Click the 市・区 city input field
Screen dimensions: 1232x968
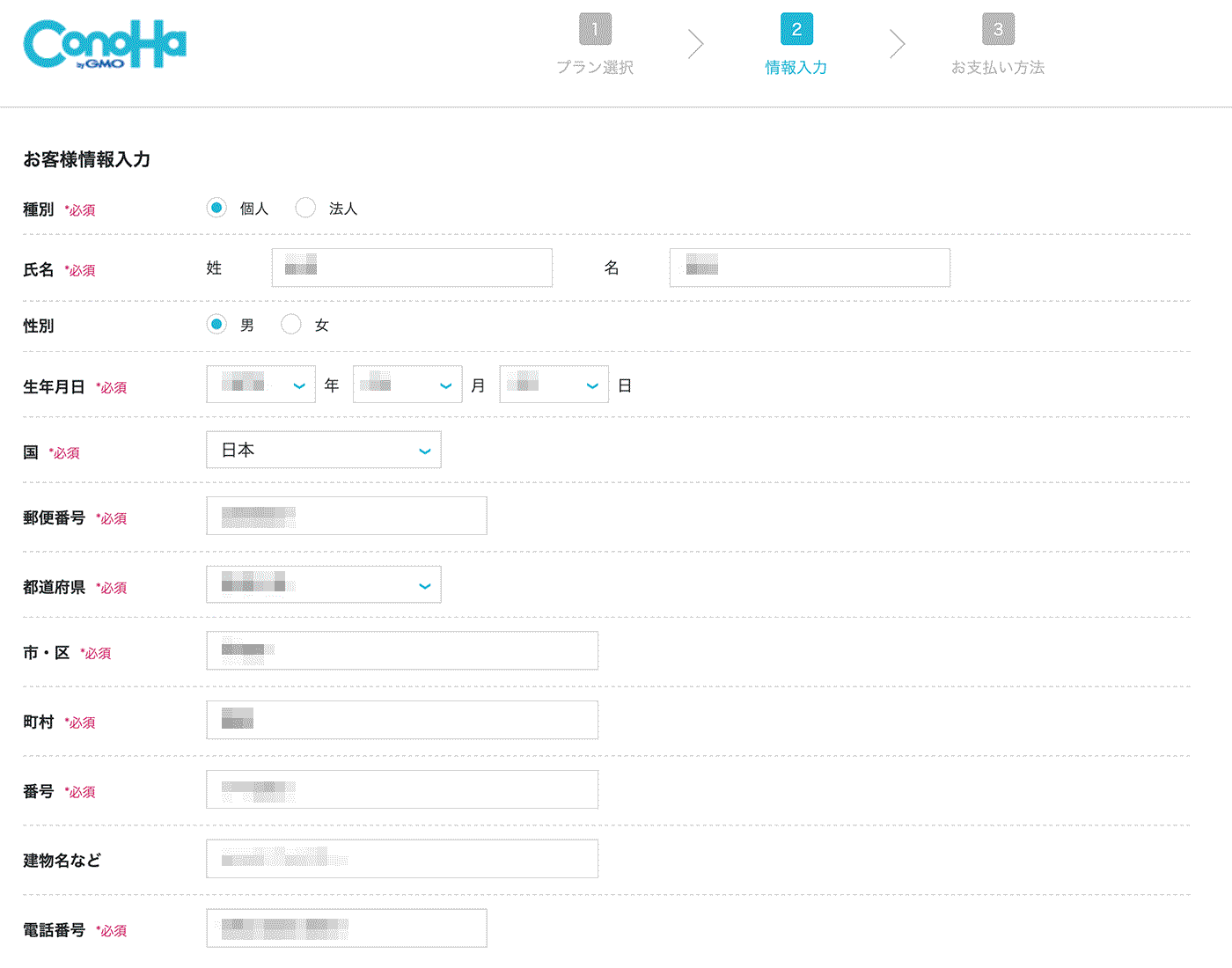click(x=402, y=650)
